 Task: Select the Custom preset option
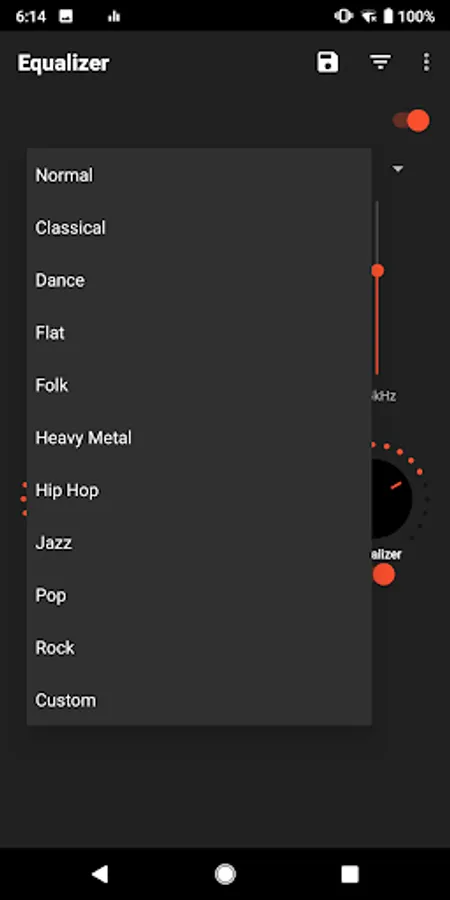tap(199, 700)
